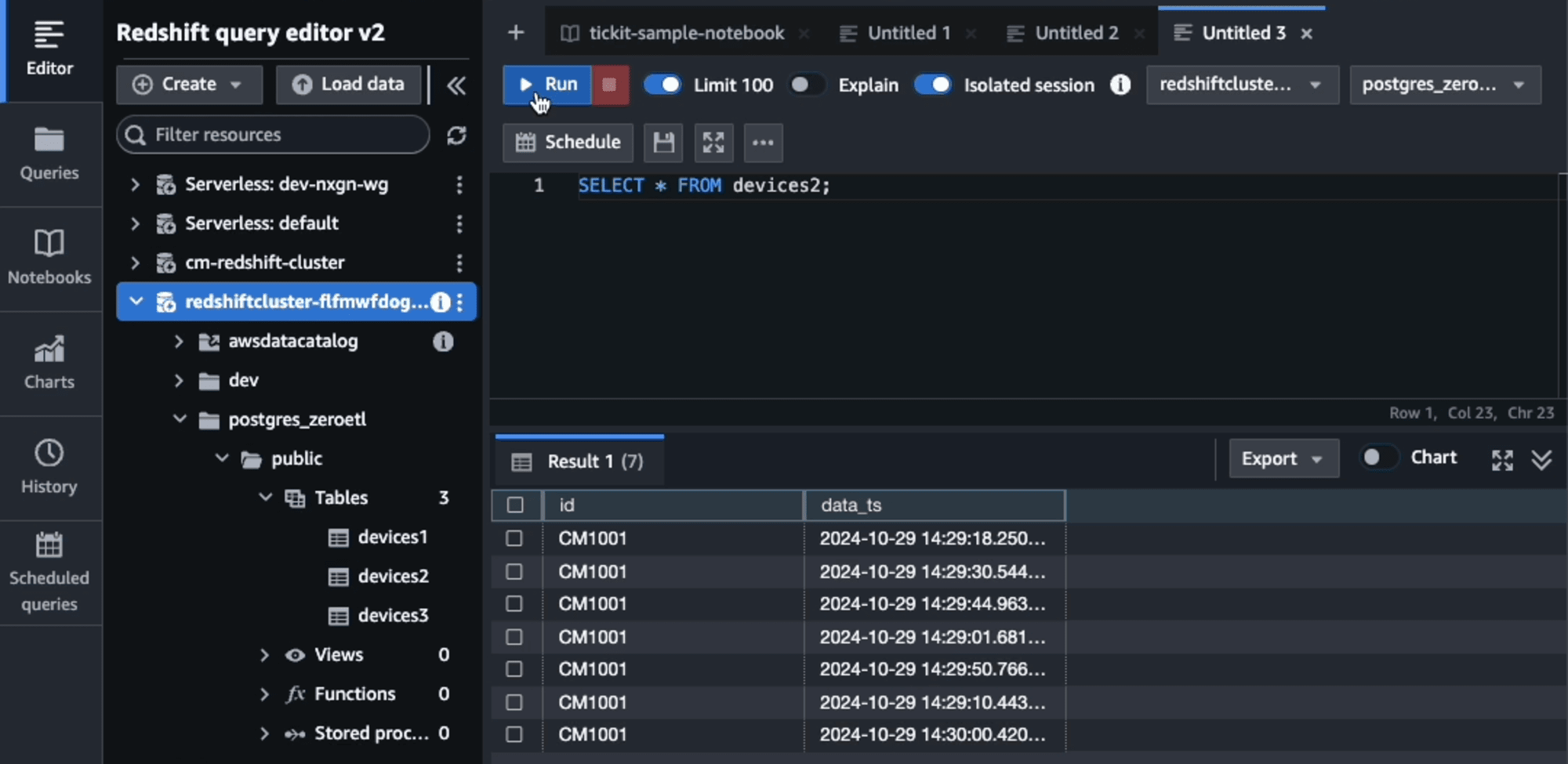Stop the running query with red button

tap(610, 85)
